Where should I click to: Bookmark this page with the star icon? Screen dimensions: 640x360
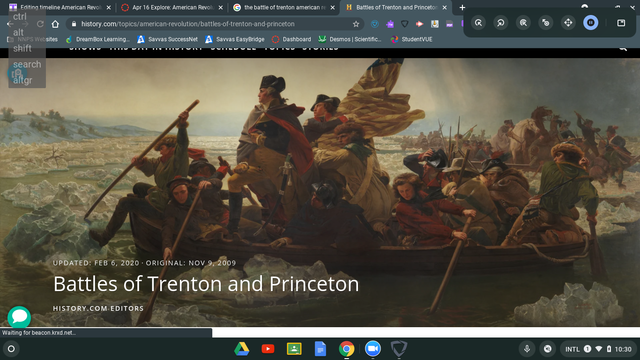356,24
